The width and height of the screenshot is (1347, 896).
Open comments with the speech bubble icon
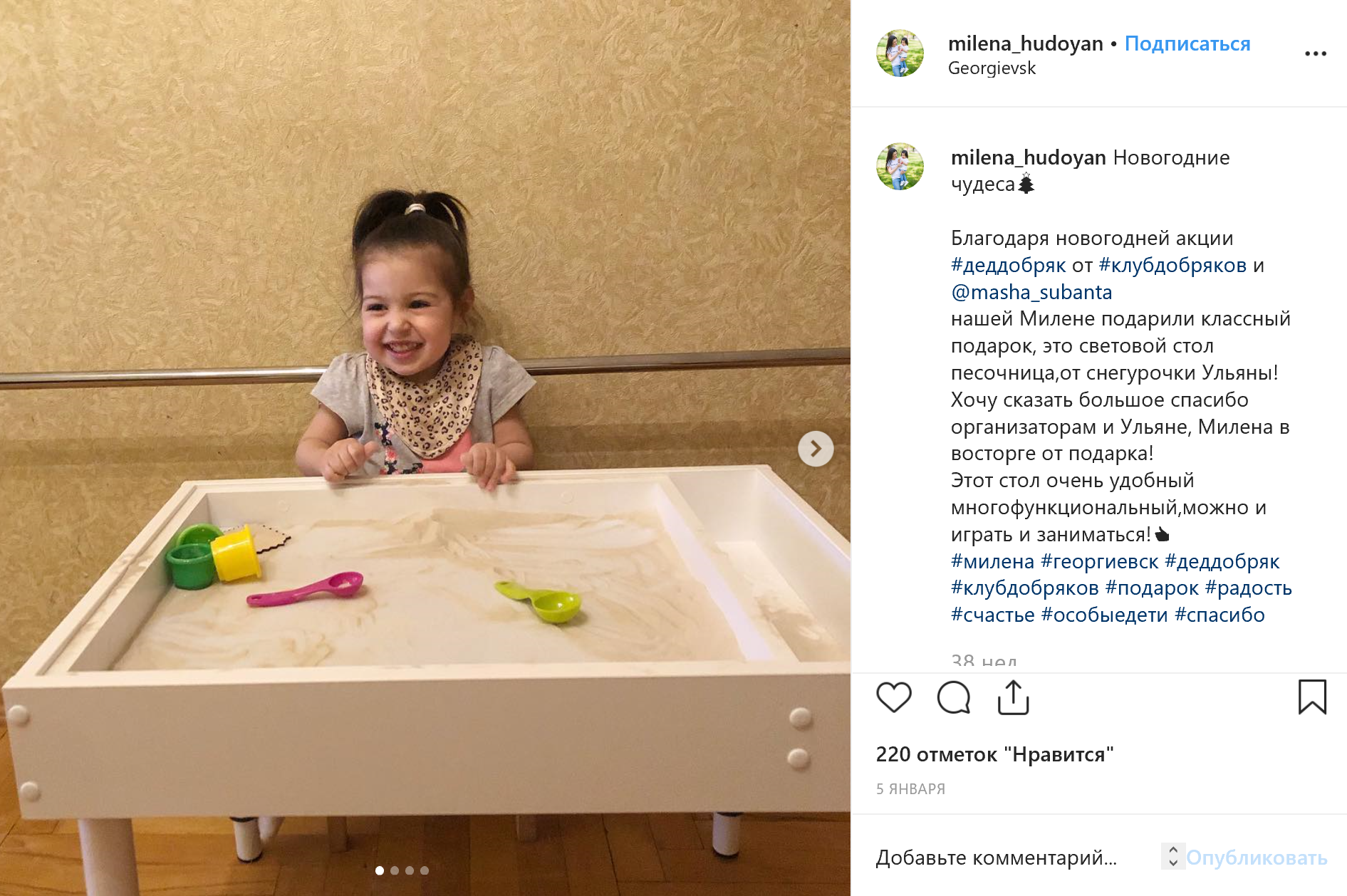tap(954, 697)
